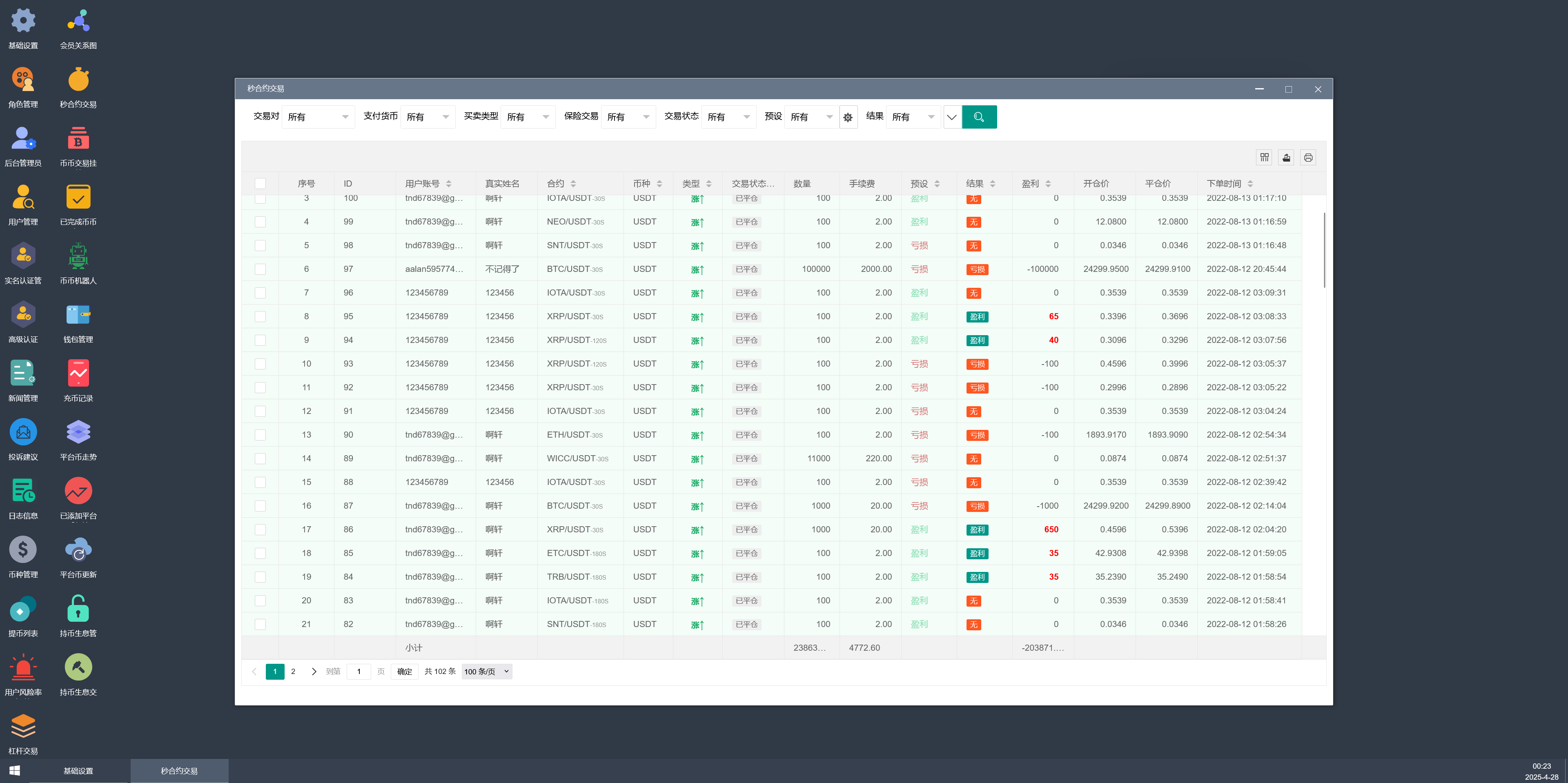Expand the 交易状态 filter dropdown
The width and height of the screenshot is (1568, 783).
coord(728,117)
